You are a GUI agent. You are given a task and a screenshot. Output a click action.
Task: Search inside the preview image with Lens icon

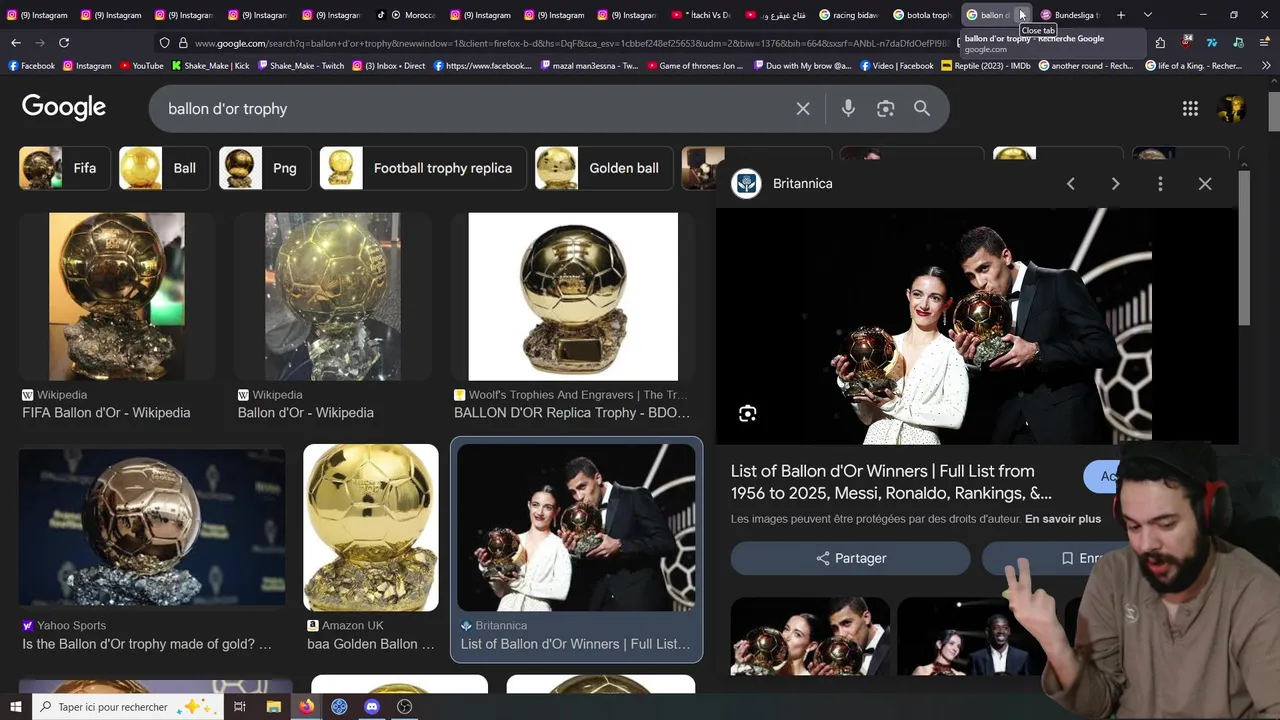747,414
